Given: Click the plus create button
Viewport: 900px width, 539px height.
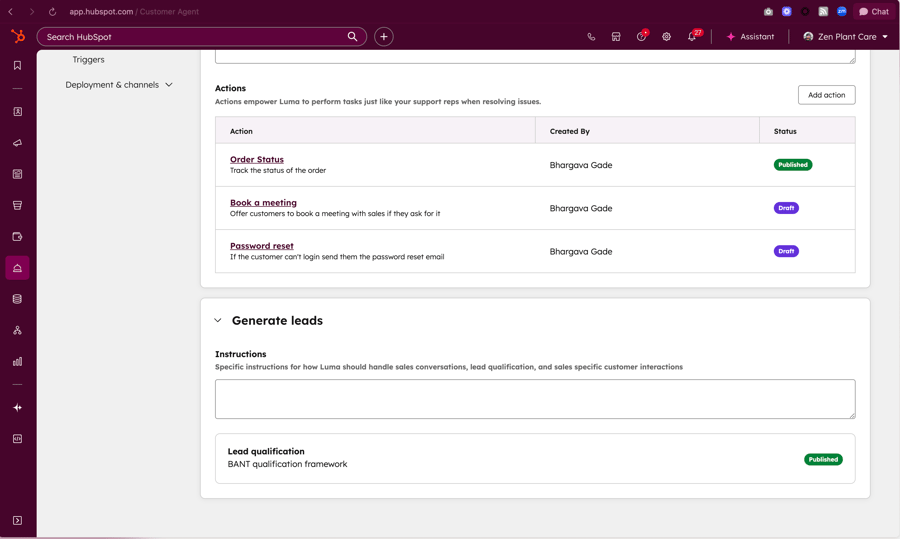Looking at the screenshot, I should [384, 37].
